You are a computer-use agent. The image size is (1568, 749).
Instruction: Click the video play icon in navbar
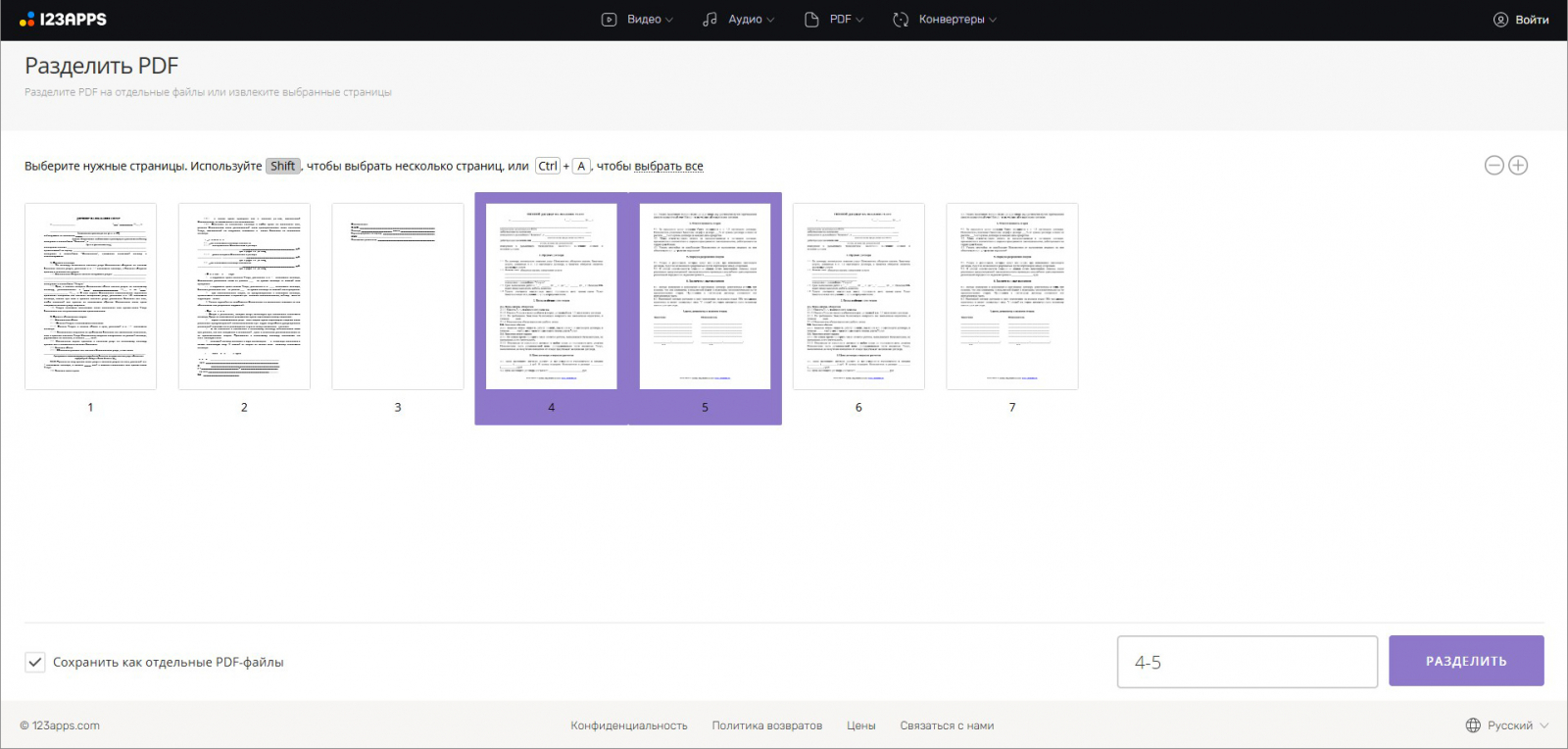click(609, 20)
